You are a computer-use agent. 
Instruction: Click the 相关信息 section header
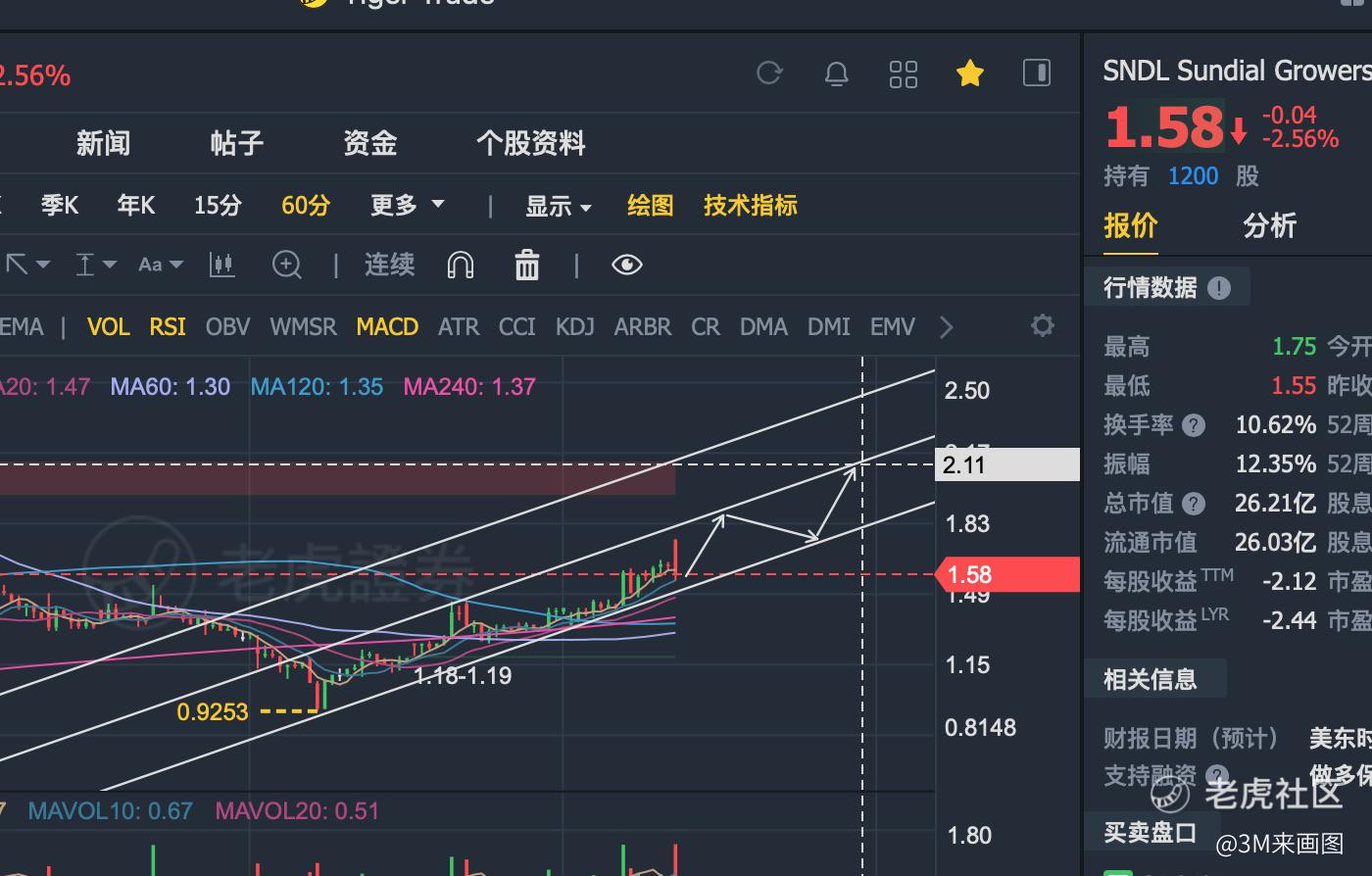pyautogui.click(x=1151, y=679)
